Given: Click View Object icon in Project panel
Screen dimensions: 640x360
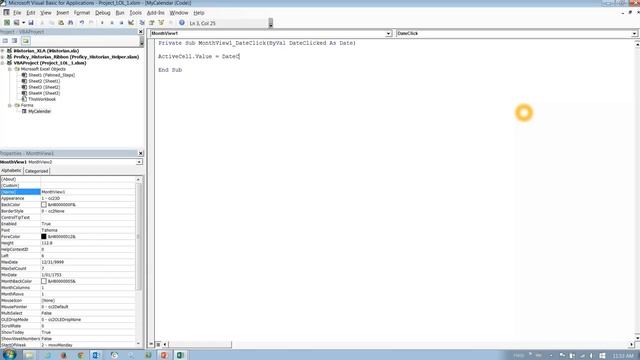Looking at the screenshot, I should (15, 41).
